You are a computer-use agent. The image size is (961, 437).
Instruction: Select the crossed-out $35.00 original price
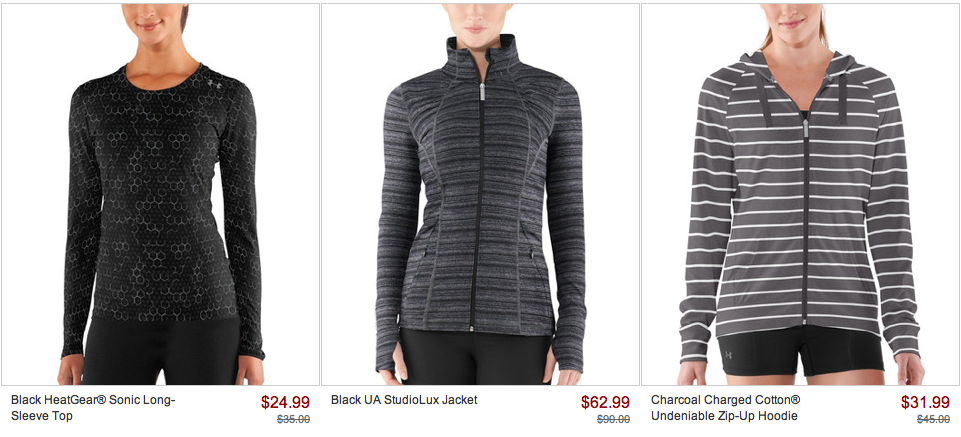[x=293, y=419]
